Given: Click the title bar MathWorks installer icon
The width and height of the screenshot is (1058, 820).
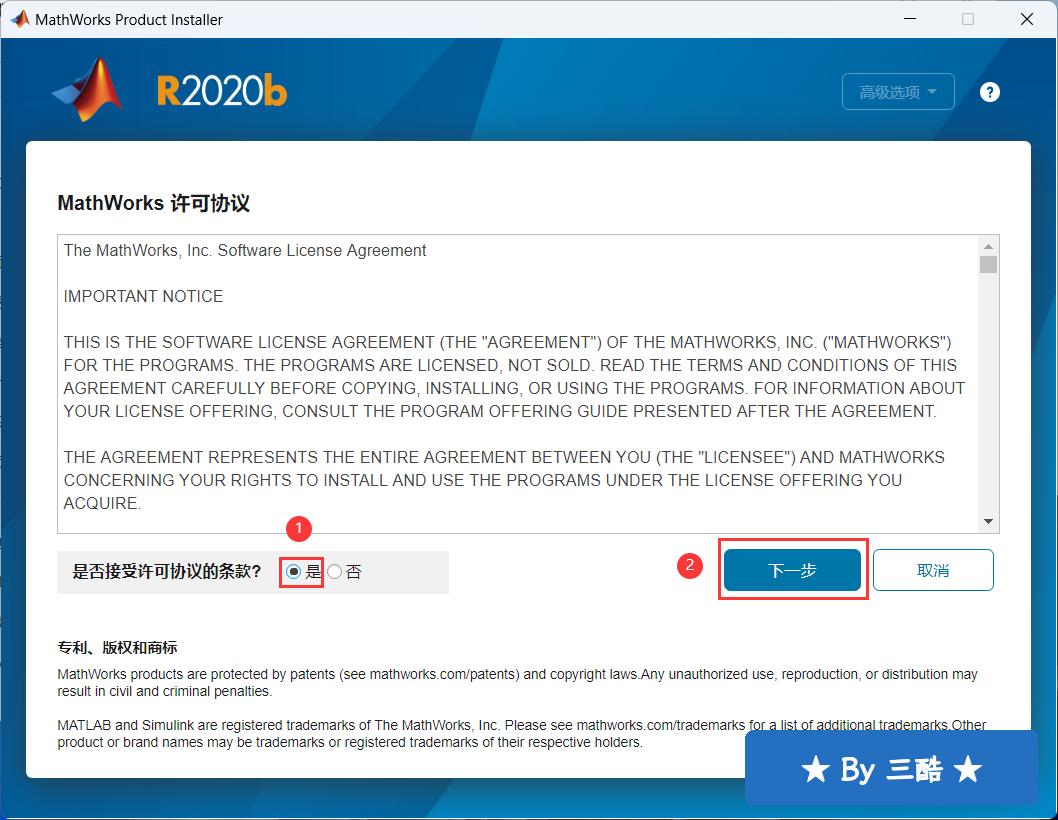Looking at the screenshot, I should coord(20,20).
